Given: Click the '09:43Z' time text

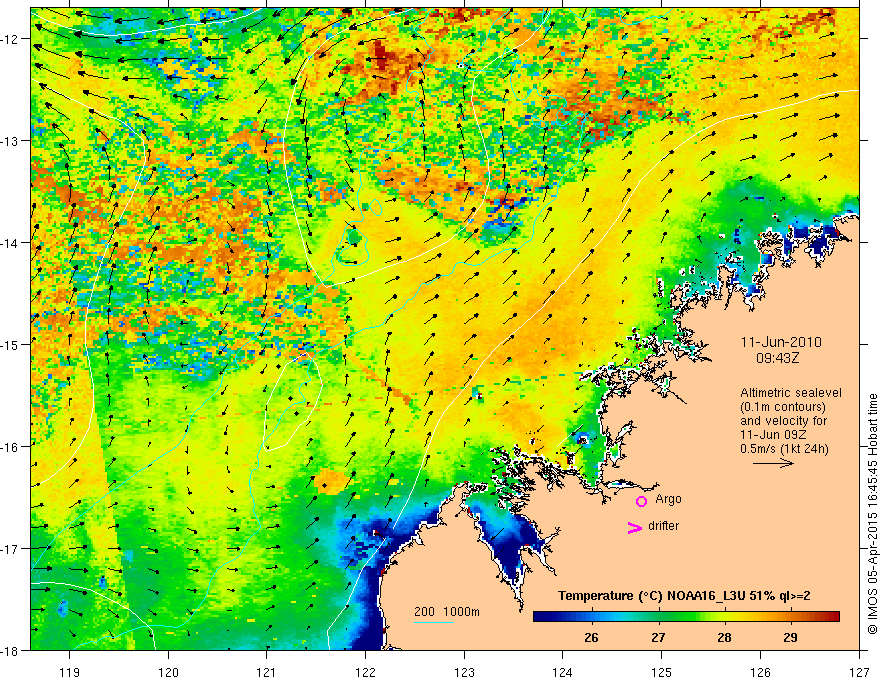Looking at the screenshot, I should click(778, 358).
